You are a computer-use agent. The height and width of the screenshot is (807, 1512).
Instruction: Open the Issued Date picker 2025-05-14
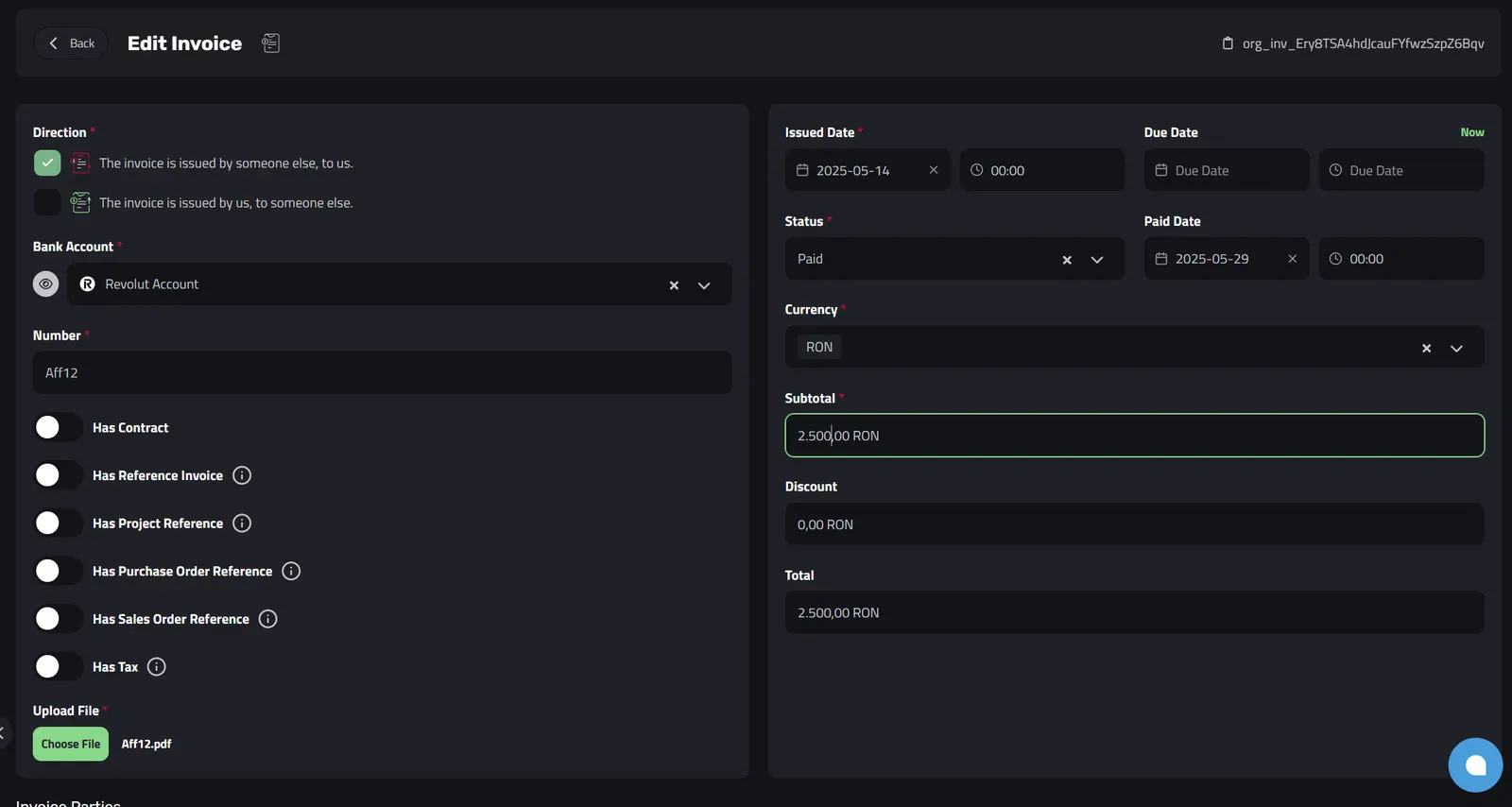click(x=868, y=170)
